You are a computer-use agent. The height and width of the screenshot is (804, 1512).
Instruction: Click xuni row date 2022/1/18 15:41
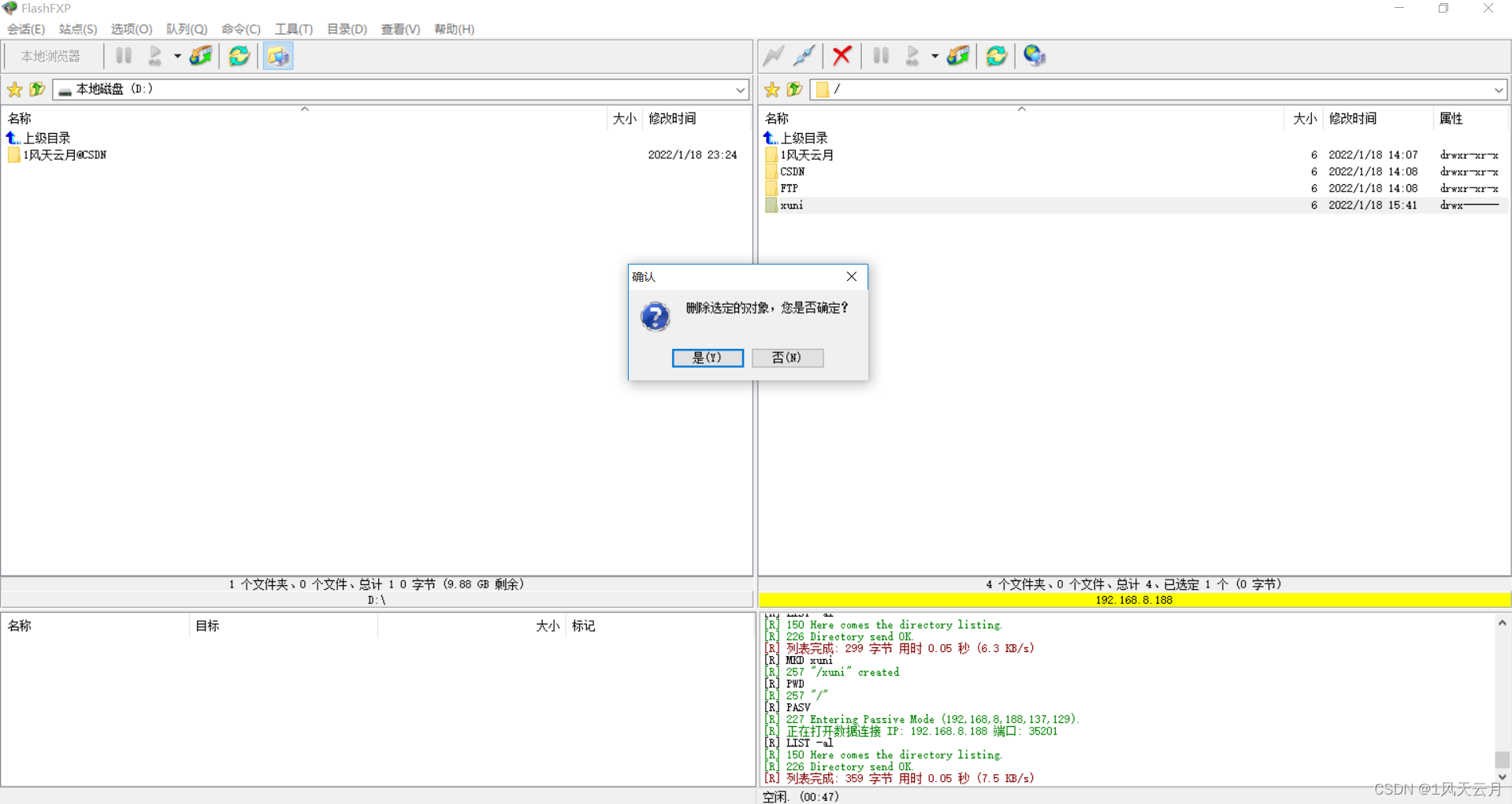pos(1373,205)
